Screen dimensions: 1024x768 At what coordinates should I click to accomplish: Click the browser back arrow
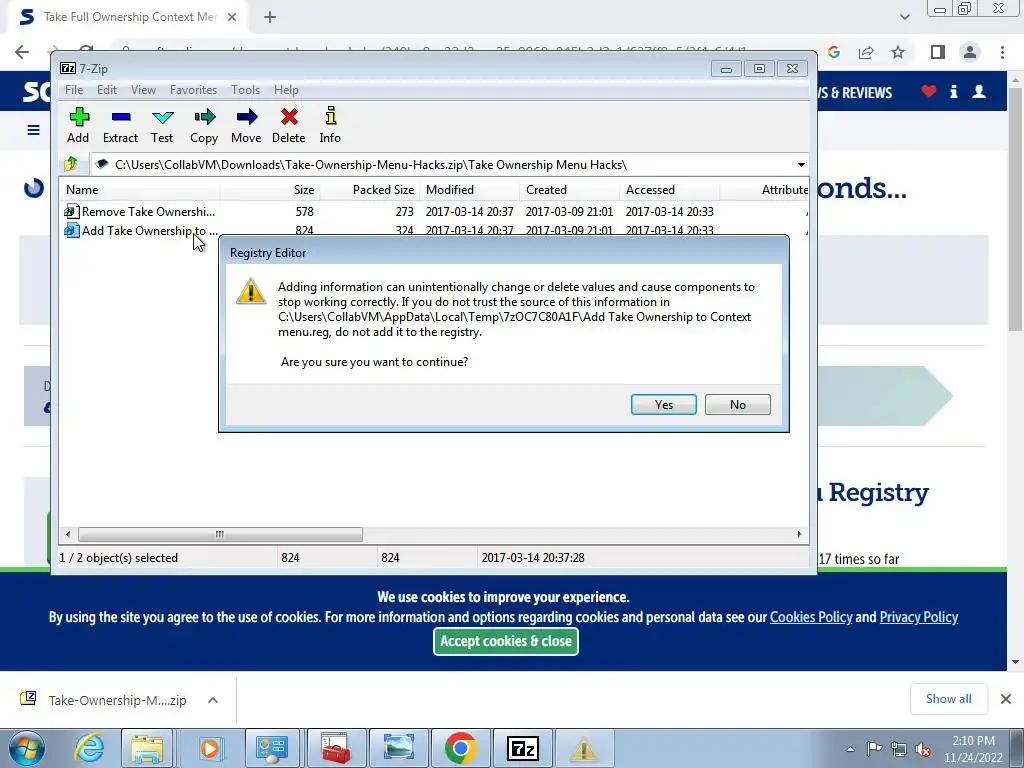click(x=22, y=52)
